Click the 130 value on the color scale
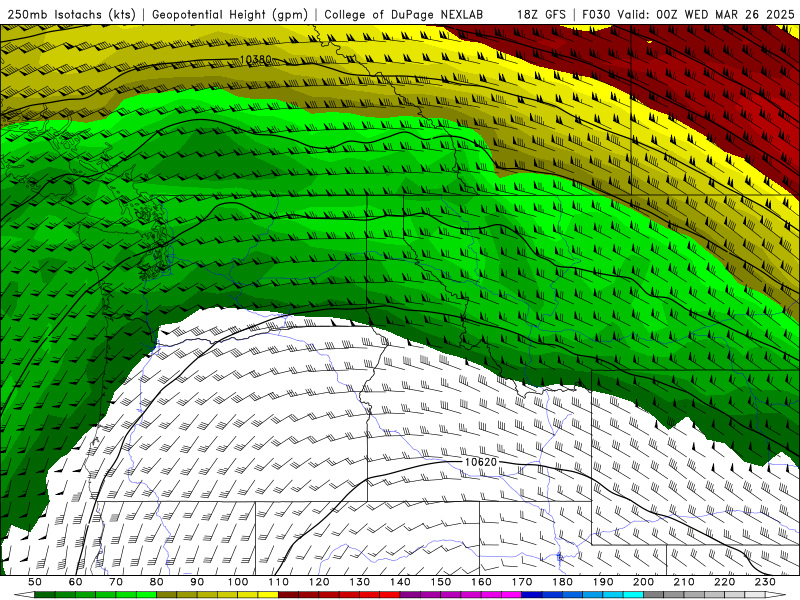 pyautogui.click(x=360, y=582)
